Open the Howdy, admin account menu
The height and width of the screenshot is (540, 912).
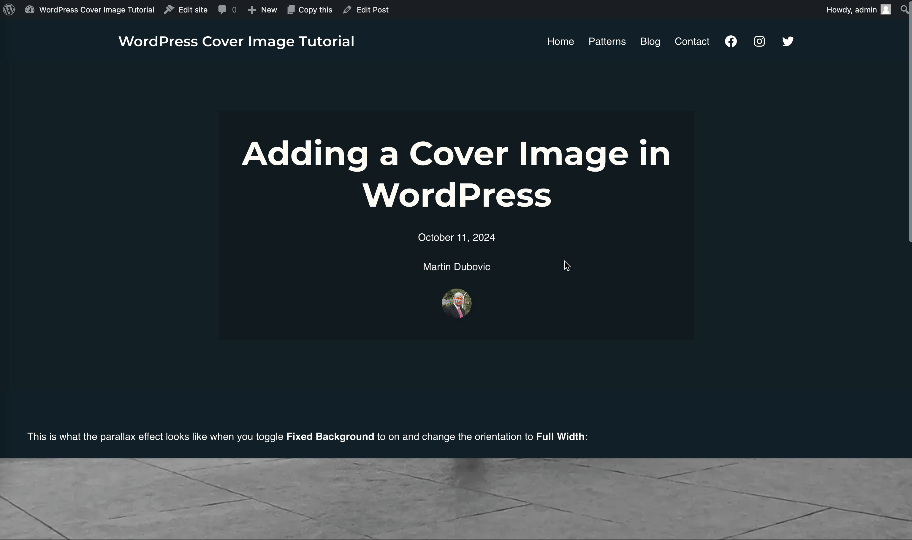(x=851, y=9)
